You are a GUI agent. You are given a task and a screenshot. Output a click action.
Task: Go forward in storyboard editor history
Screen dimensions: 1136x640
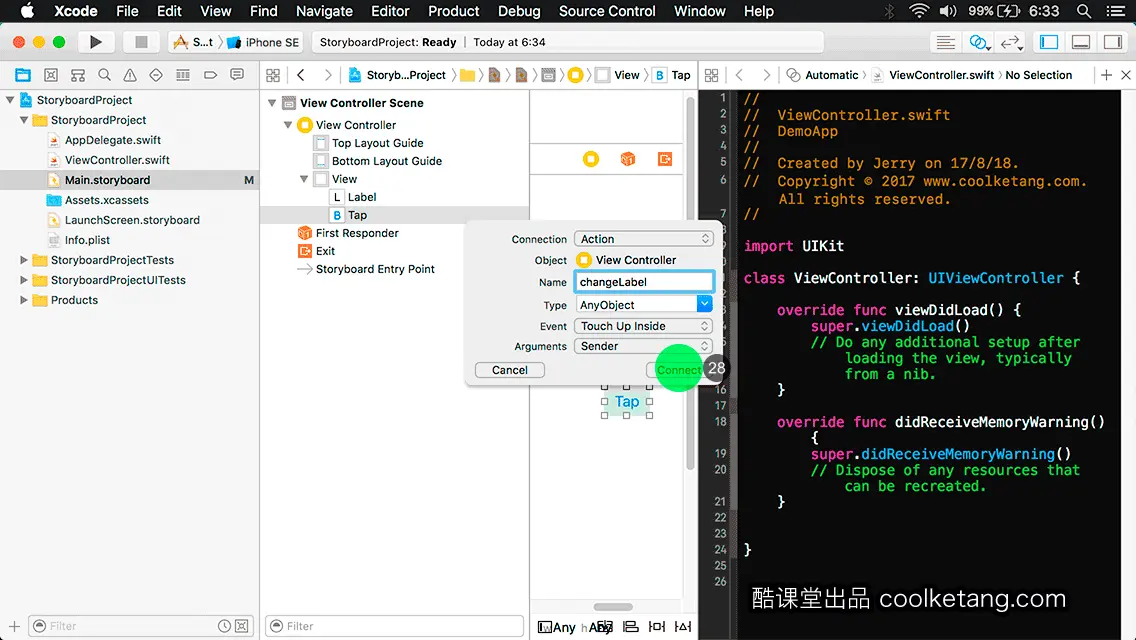(327, 75)
